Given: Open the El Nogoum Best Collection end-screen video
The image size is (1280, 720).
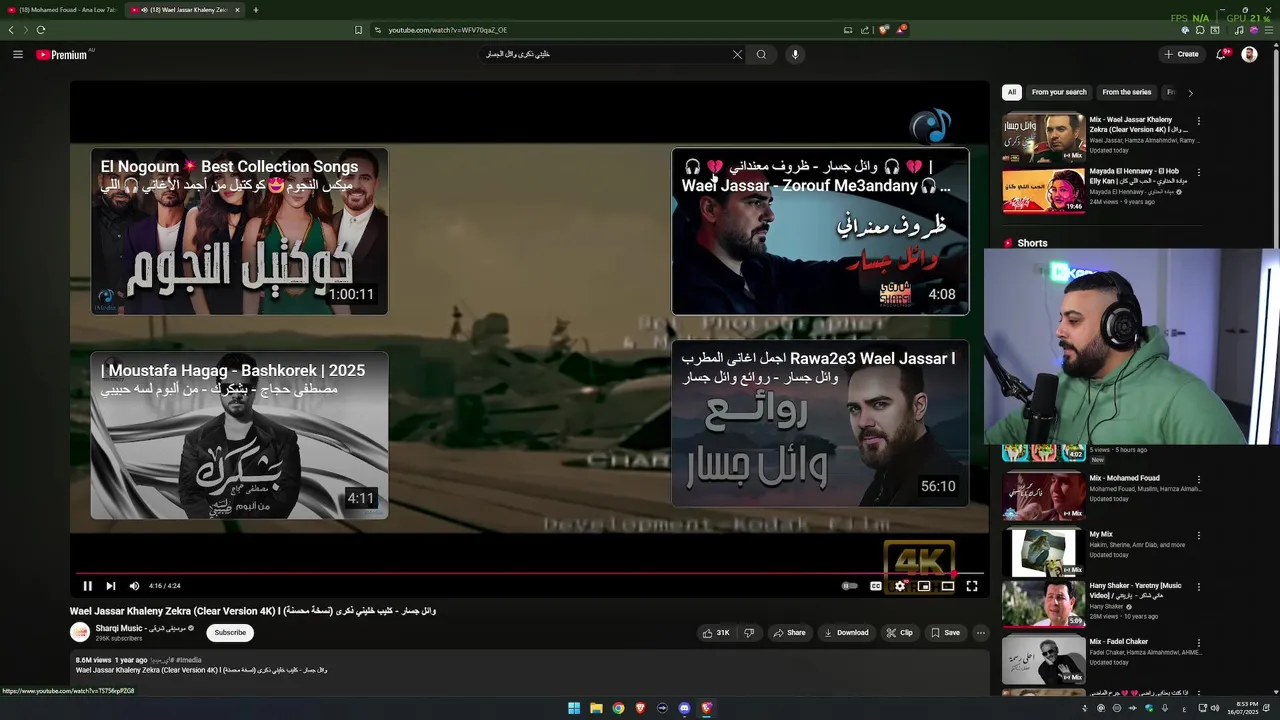Looking at the screenshot, I should coord(239,231).
